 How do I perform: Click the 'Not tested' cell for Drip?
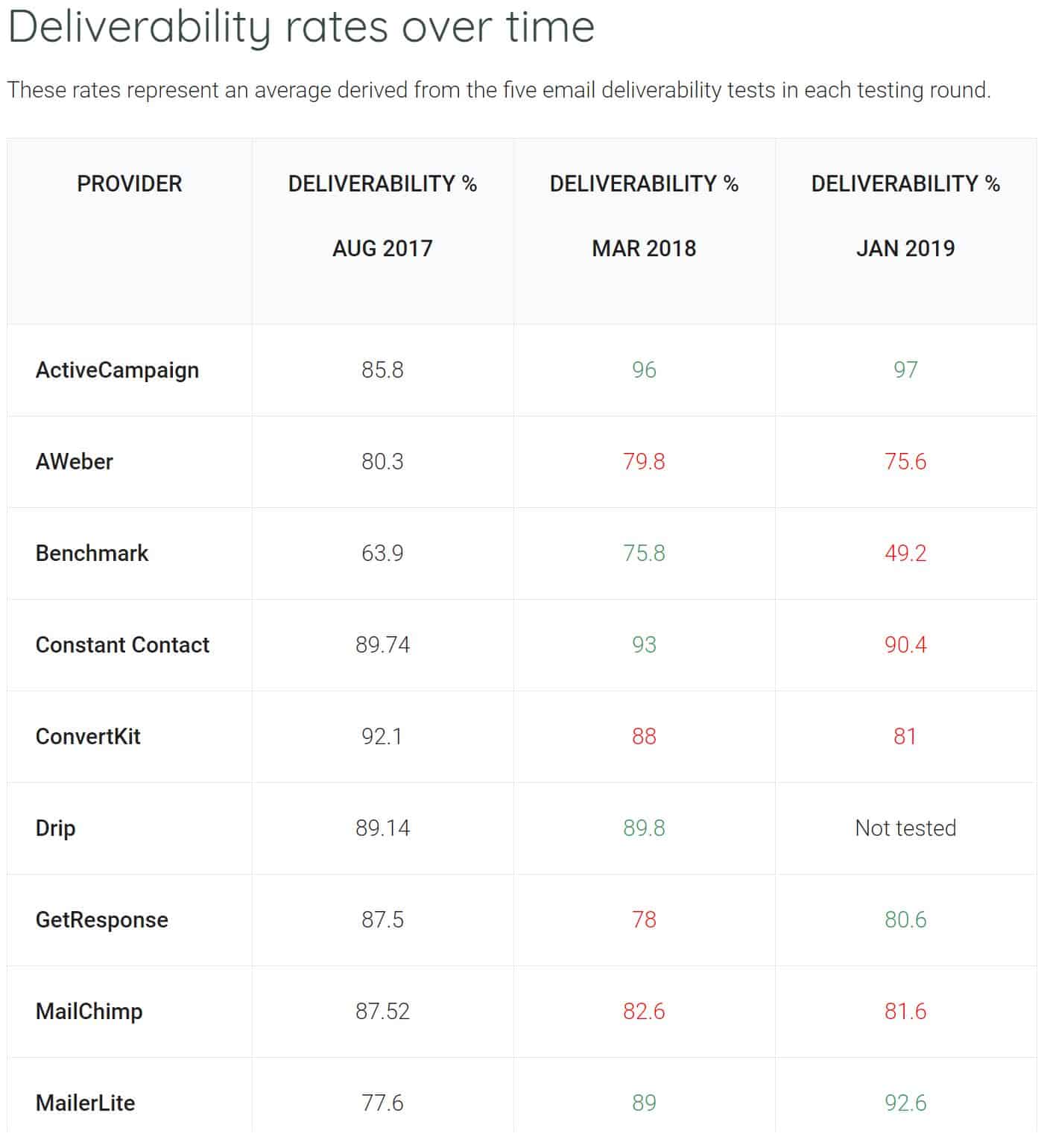[x=905, y=828]
